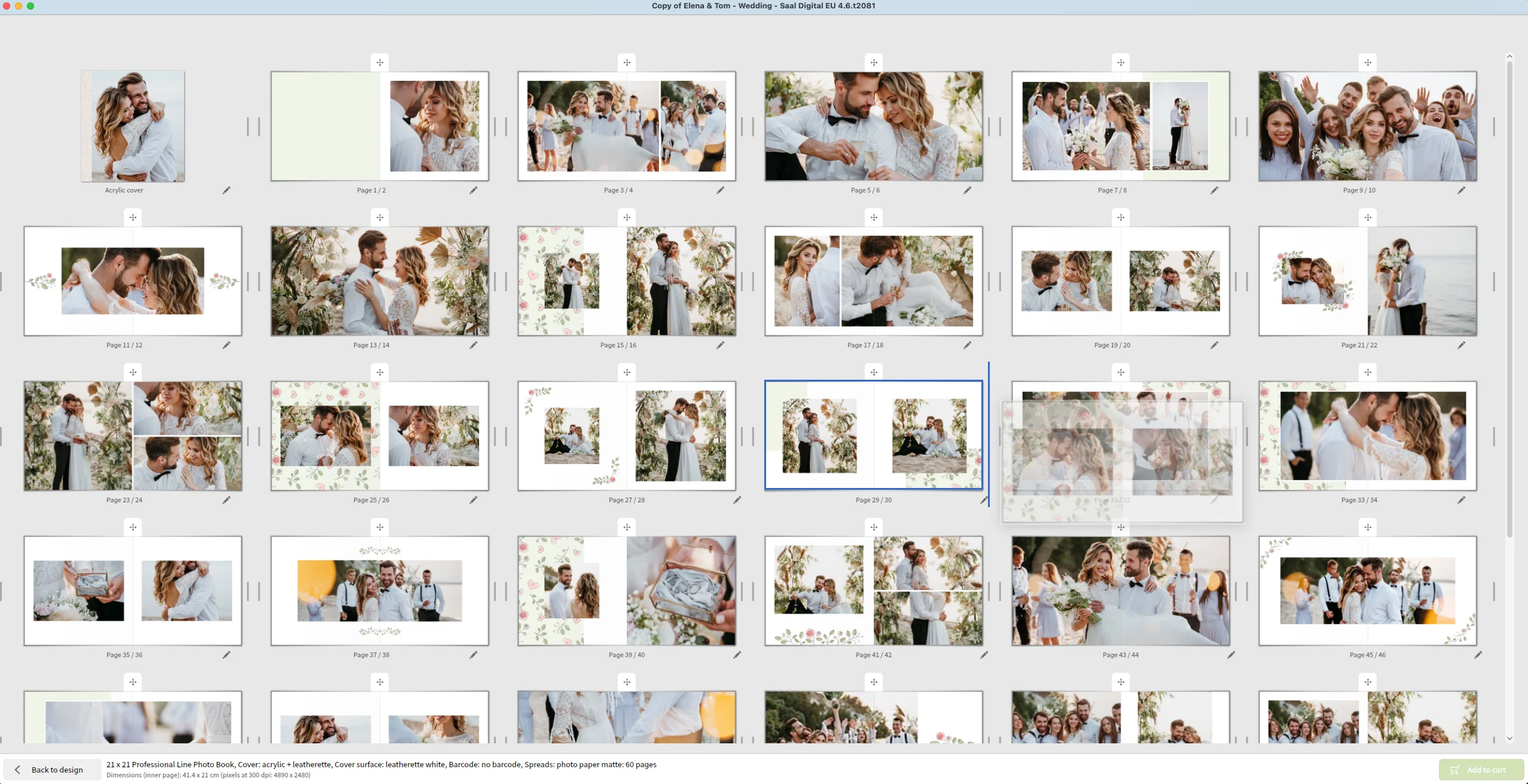This screenshot has width=1528, height=784.
Task: Click Back to design button
Action: (51, 770)
